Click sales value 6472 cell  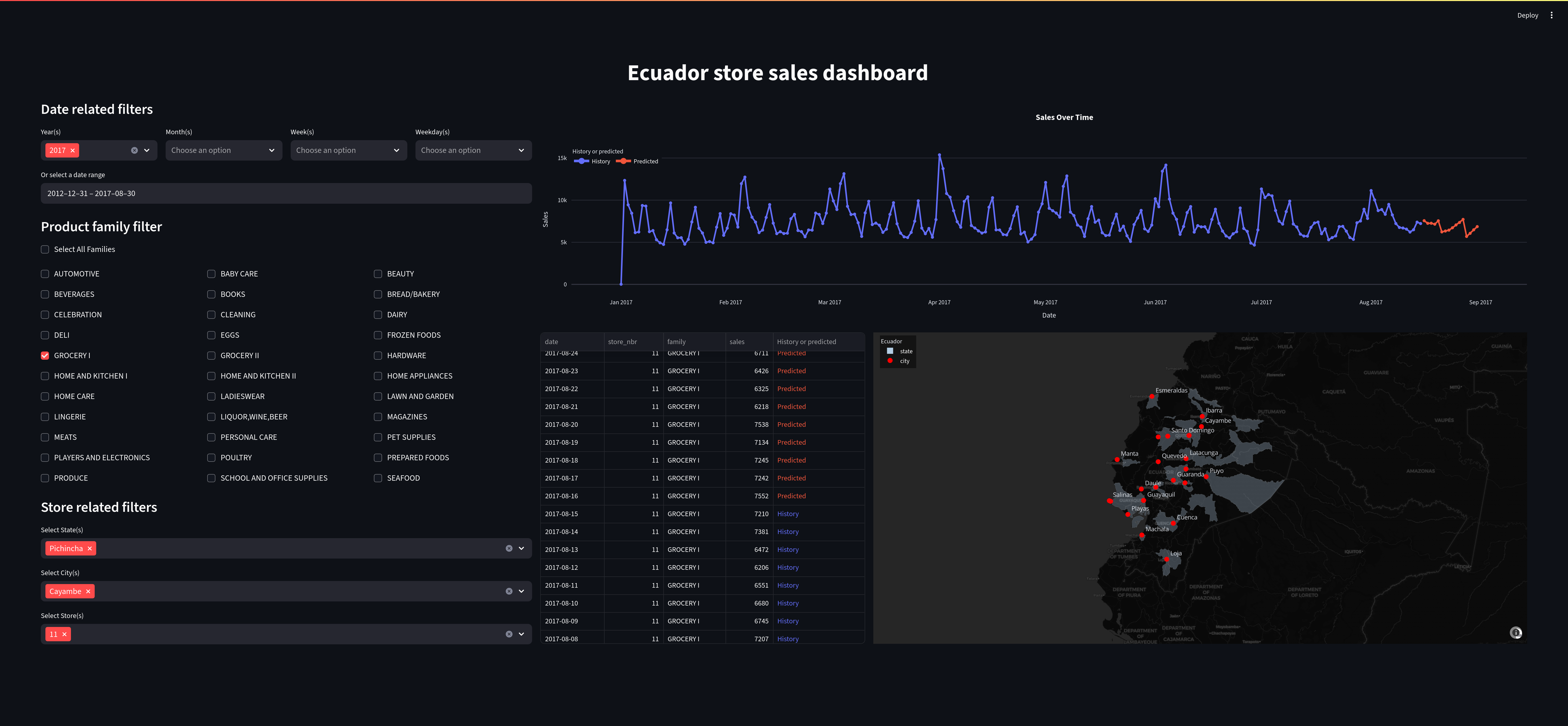[749, 550]
